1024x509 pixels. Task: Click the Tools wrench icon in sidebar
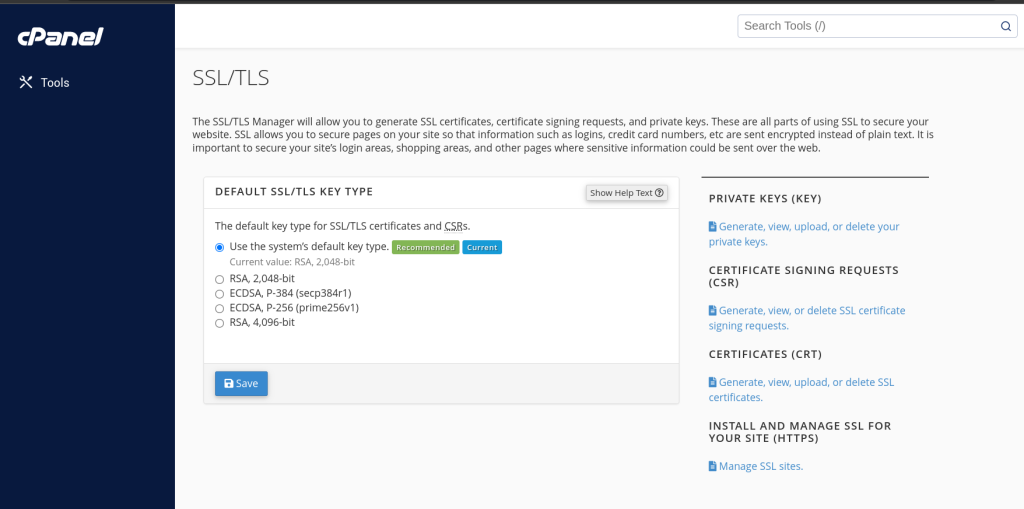tap(25, 82)
